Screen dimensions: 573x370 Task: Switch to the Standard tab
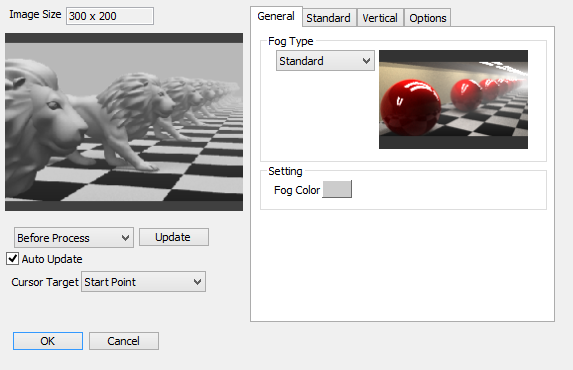(329, 18)
